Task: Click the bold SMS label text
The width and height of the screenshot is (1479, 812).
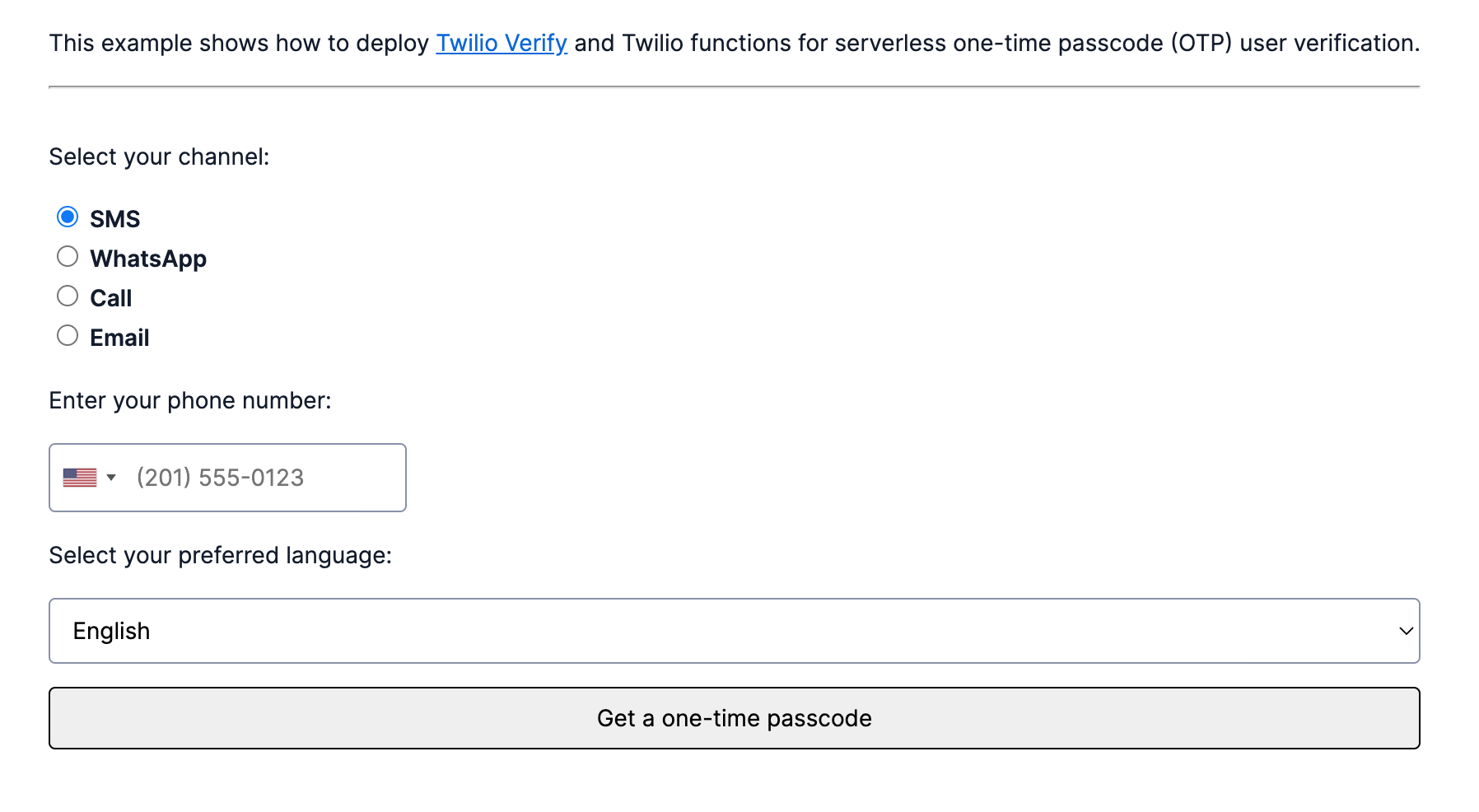Action: tap(115, 219)
